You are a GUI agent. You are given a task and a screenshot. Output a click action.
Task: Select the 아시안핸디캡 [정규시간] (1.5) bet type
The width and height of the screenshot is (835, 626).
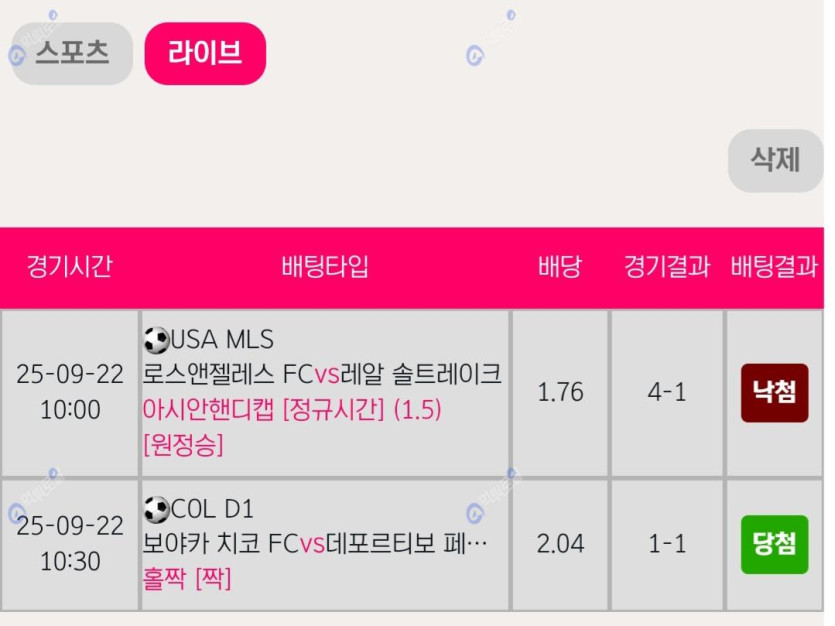pos(292,410)
